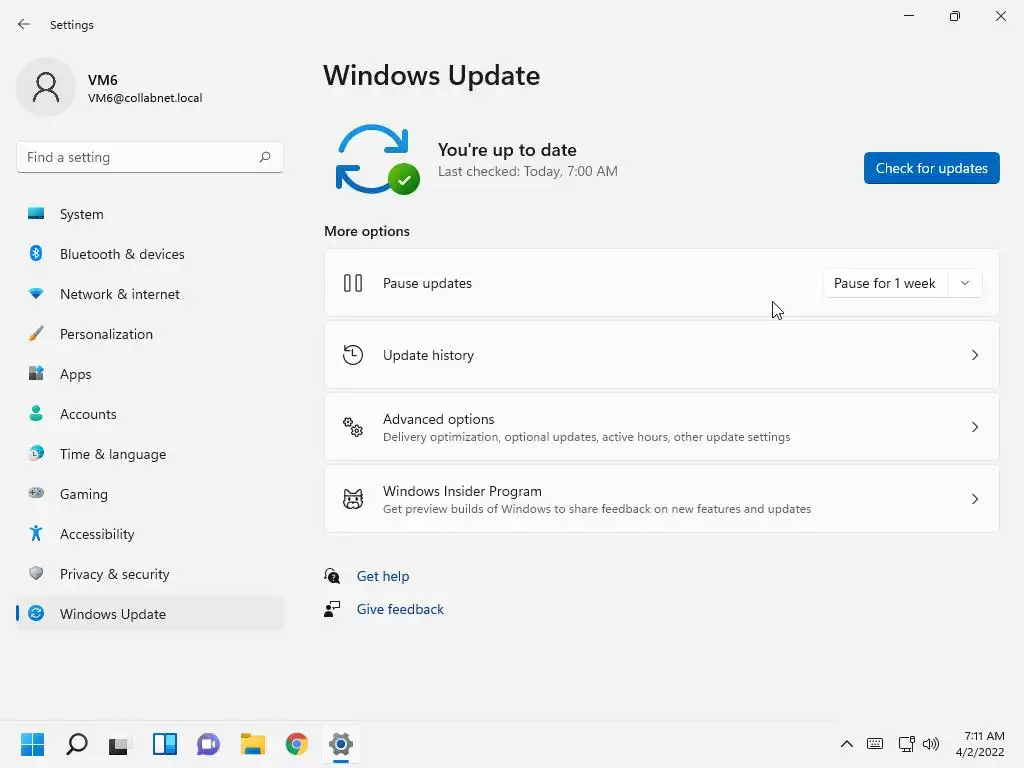The image size is (1024, 768).
Task: Focus the Find a setting search box
Action: [150, 157]
